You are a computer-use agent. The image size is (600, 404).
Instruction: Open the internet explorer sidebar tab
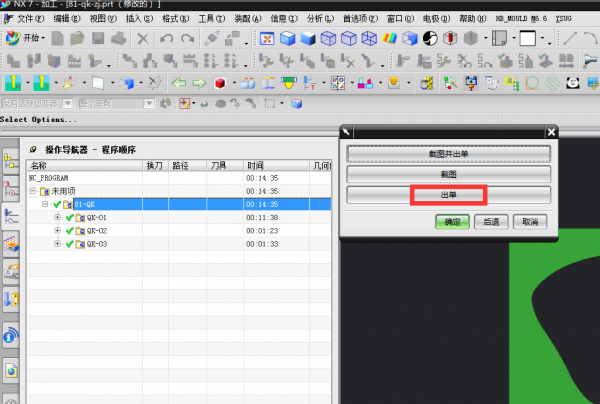pos(11,371)
